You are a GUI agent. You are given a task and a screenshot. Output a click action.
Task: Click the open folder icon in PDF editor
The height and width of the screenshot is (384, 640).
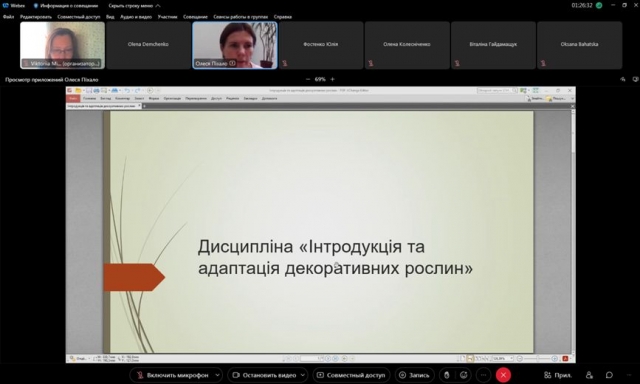click(x=78, y=91)
